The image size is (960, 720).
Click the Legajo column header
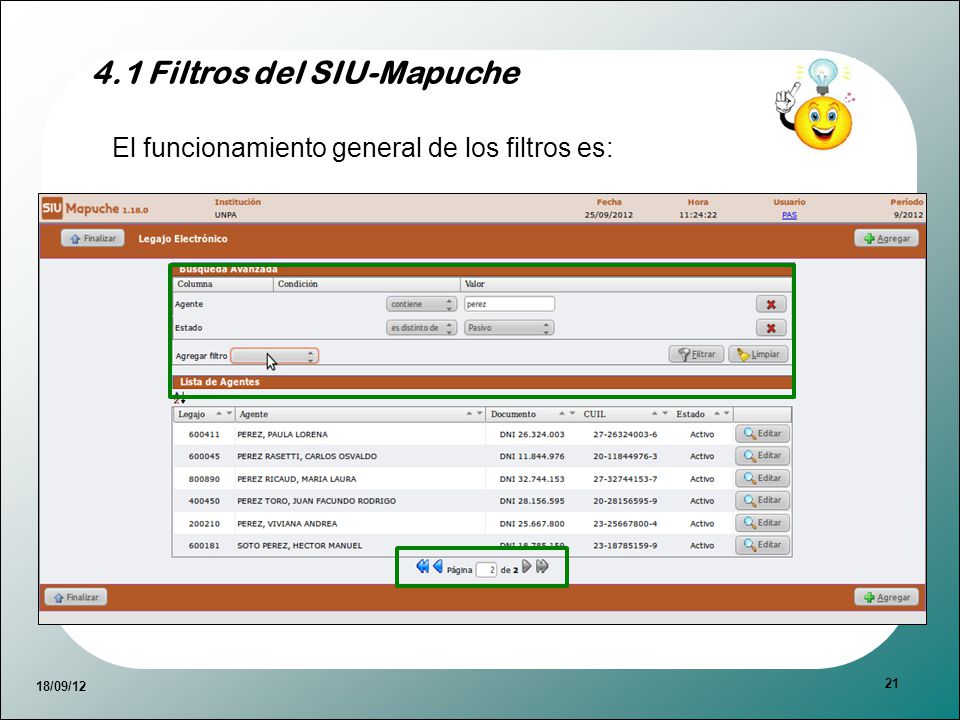click(192, 414)
